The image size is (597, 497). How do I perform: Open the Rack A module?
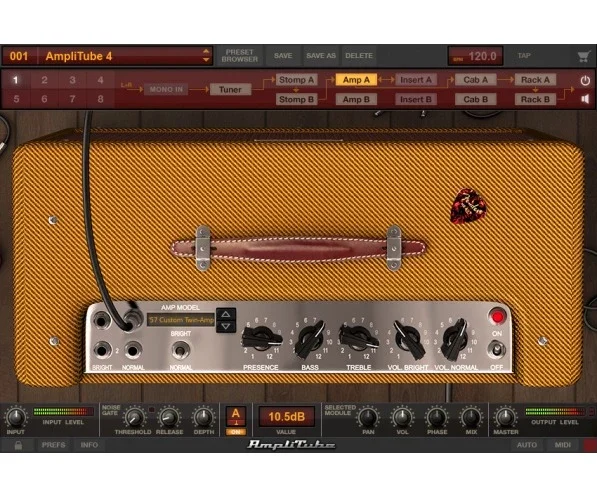[535, 80]
